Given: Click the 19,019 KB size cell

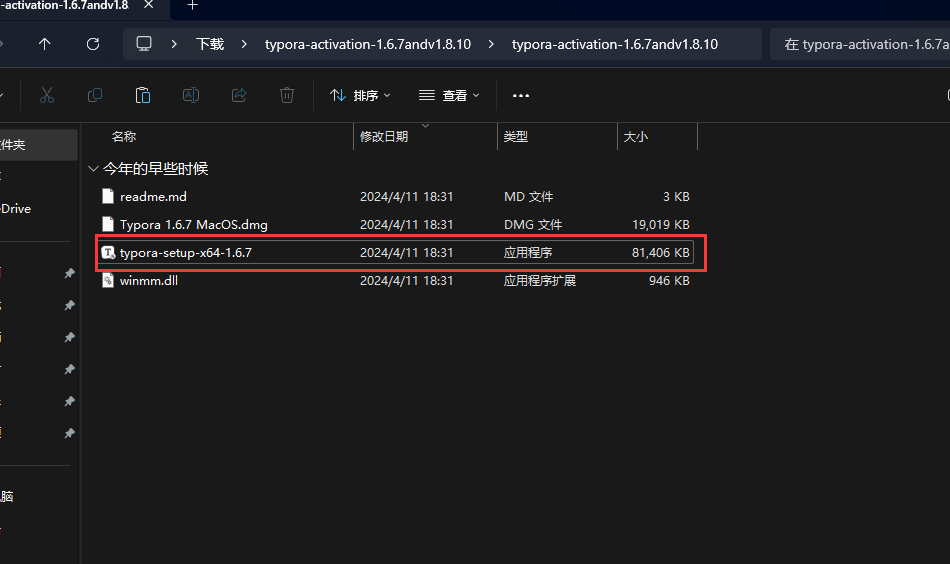Looking at the screenshot, I should click(660, 225).
